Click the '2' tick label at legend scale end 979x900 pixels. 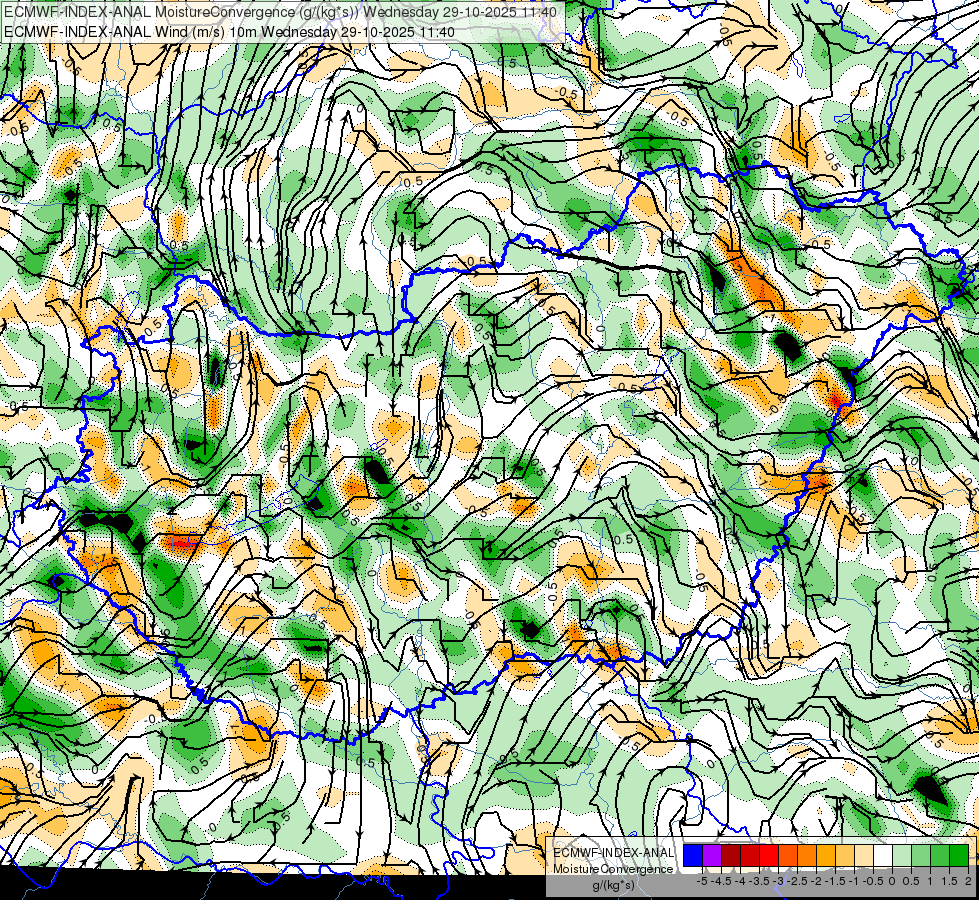pyautogui.click(x=968, y=881)
